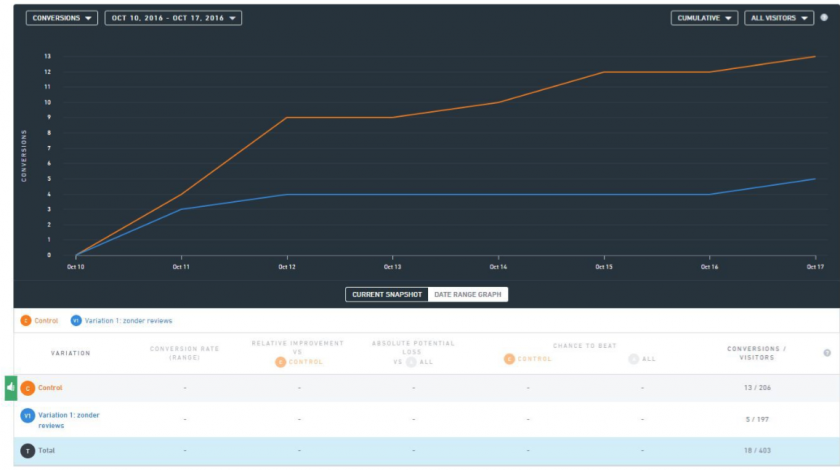Click the Variation column header
The height and width of the screenshot is (470, 840).
coord(71,353)
